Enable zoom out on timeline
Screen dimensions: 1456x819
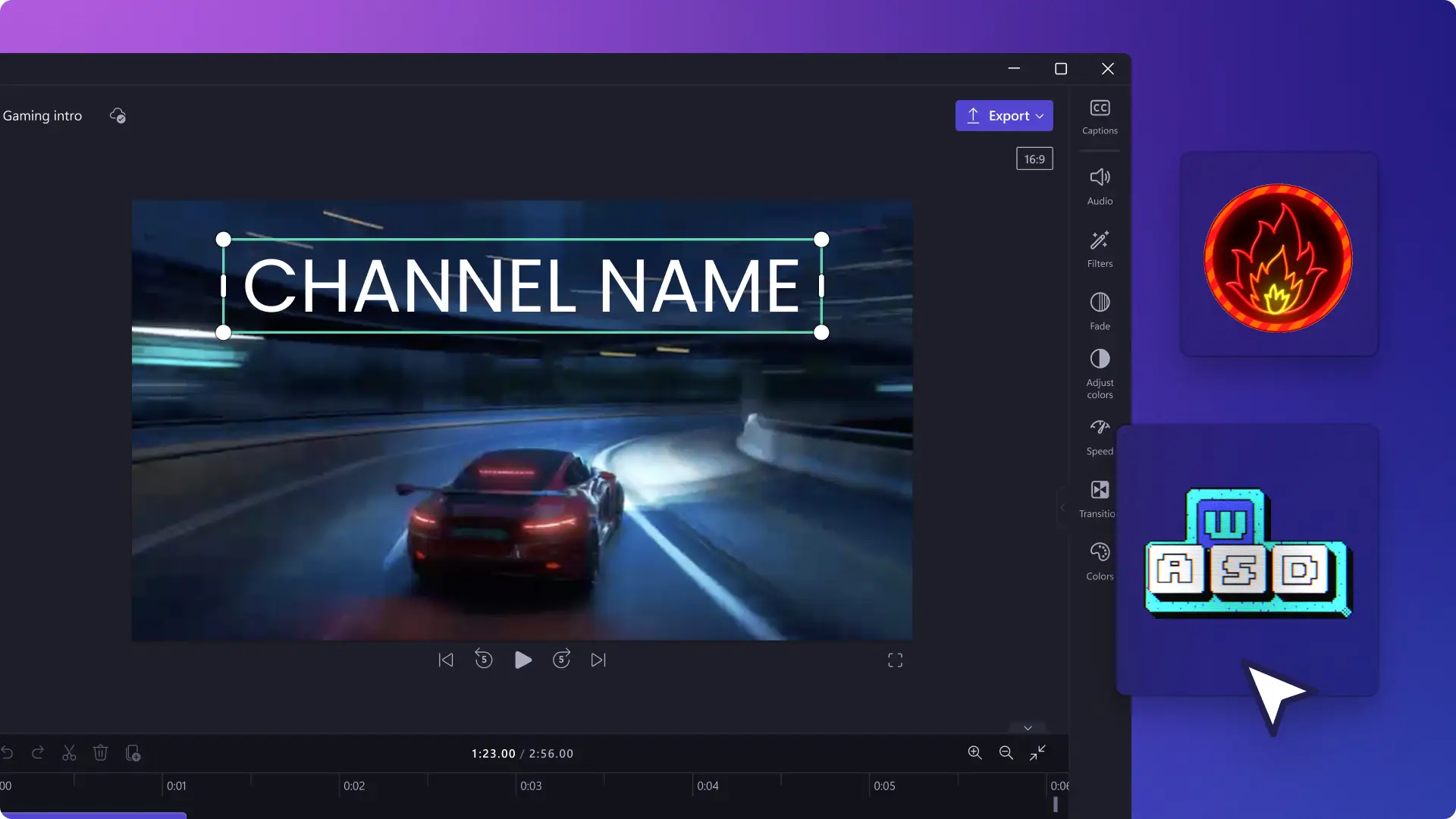tap(1006, 752)
